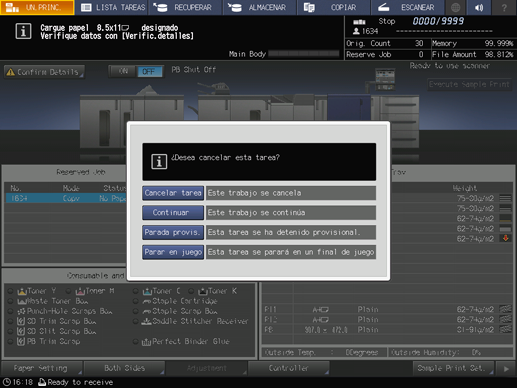The height and width of the screenshot is (388, 517).
Task: Click the info icon in the cancel dialog
Action: click(x=159, y=162)
